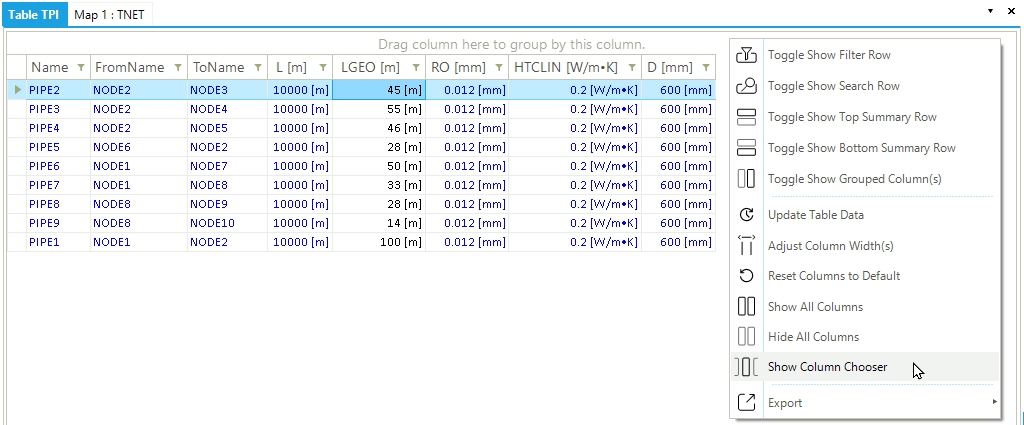Click the Hide All Columns icon
Viewport: 1024px width, 425px height.
746,337
